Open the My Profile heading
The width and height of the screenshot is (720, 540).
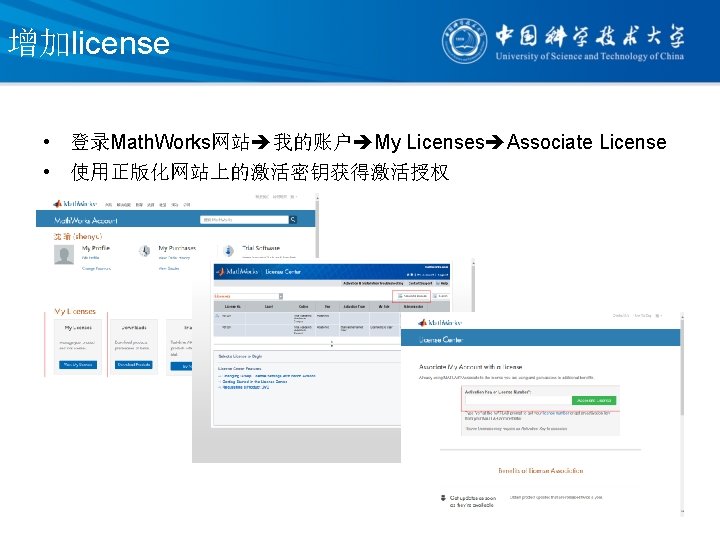[96, 248]
